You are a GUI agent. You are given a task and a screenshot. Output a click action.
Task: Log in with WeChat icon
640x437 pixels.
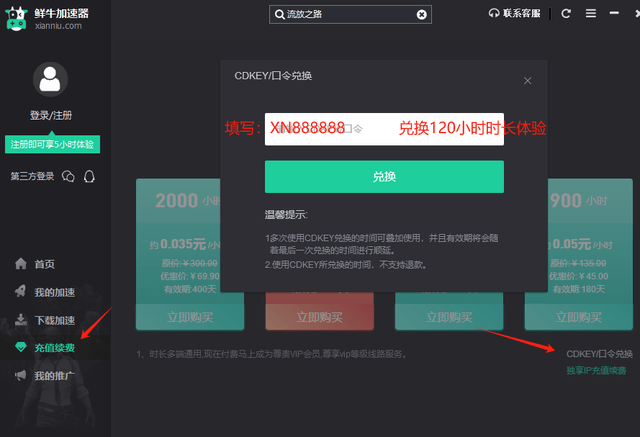pos(68,177)
